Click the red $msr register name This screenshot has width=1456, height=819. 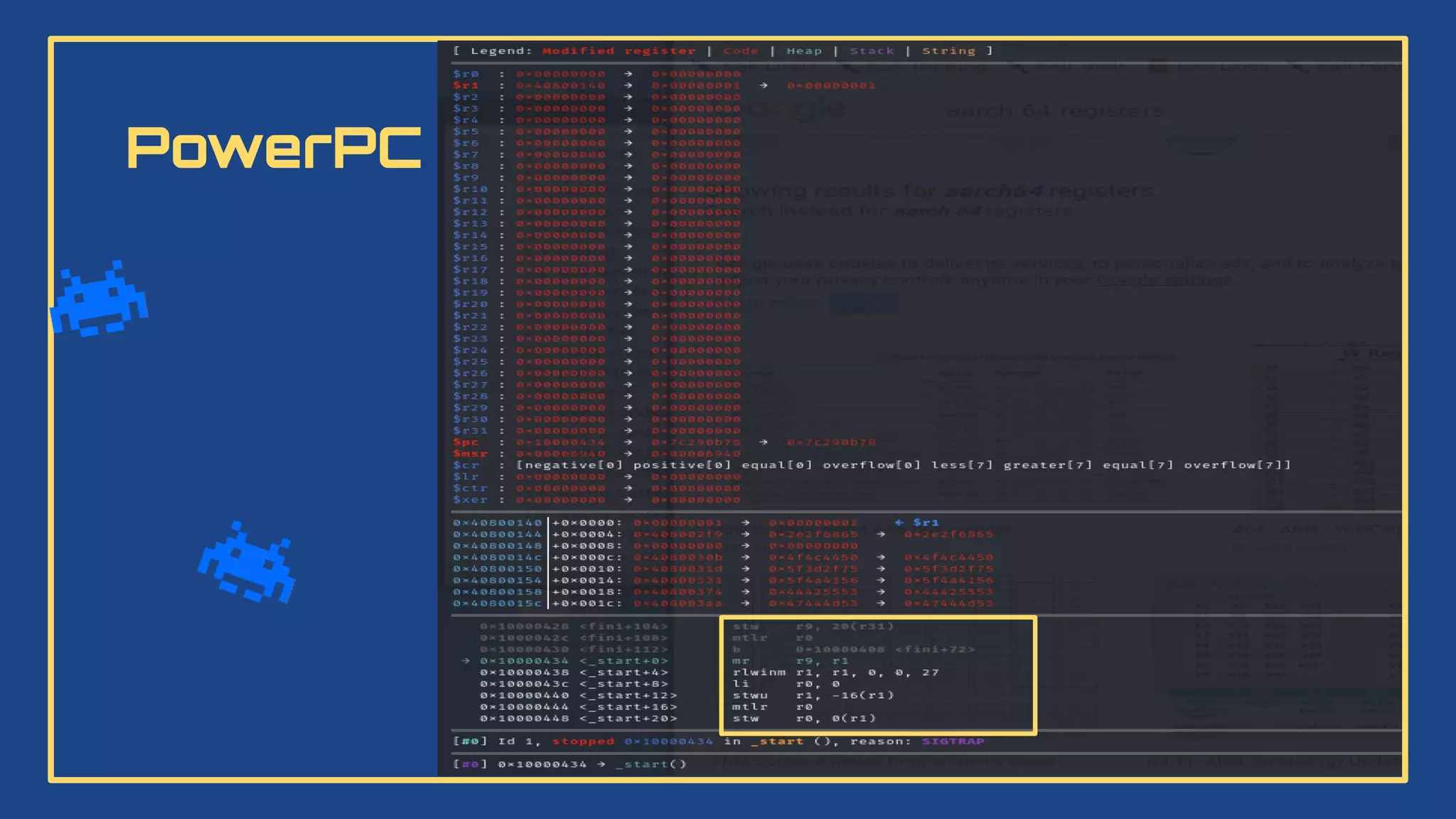click(470, 454)
